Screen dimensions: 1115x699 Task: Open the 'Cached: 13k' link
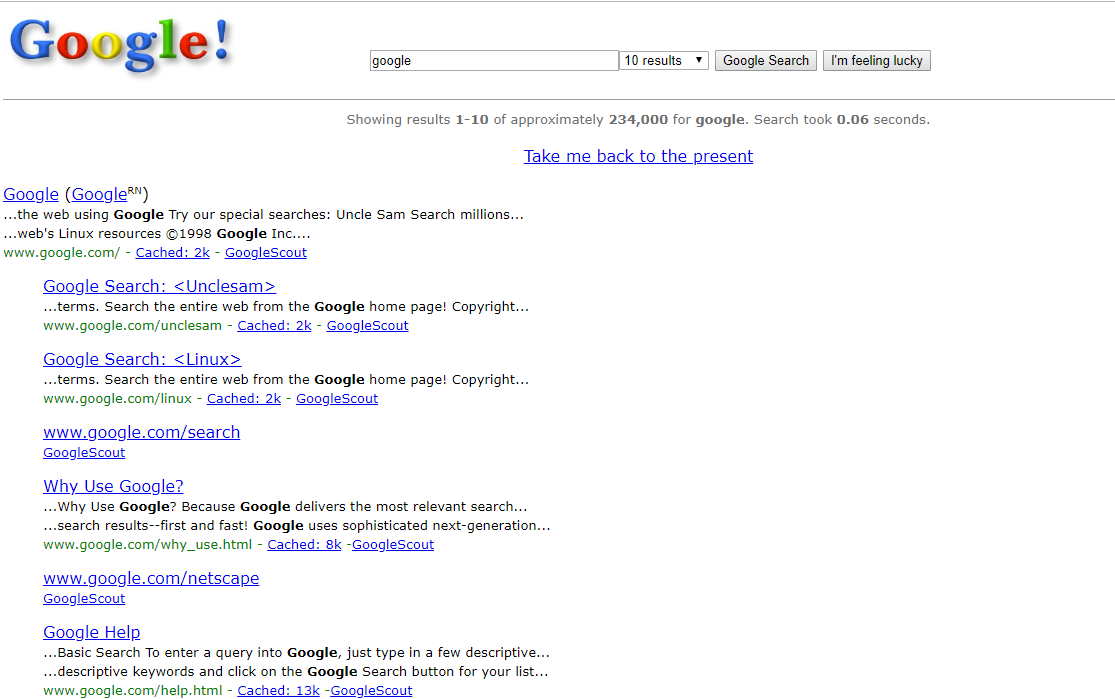[279, 690]
